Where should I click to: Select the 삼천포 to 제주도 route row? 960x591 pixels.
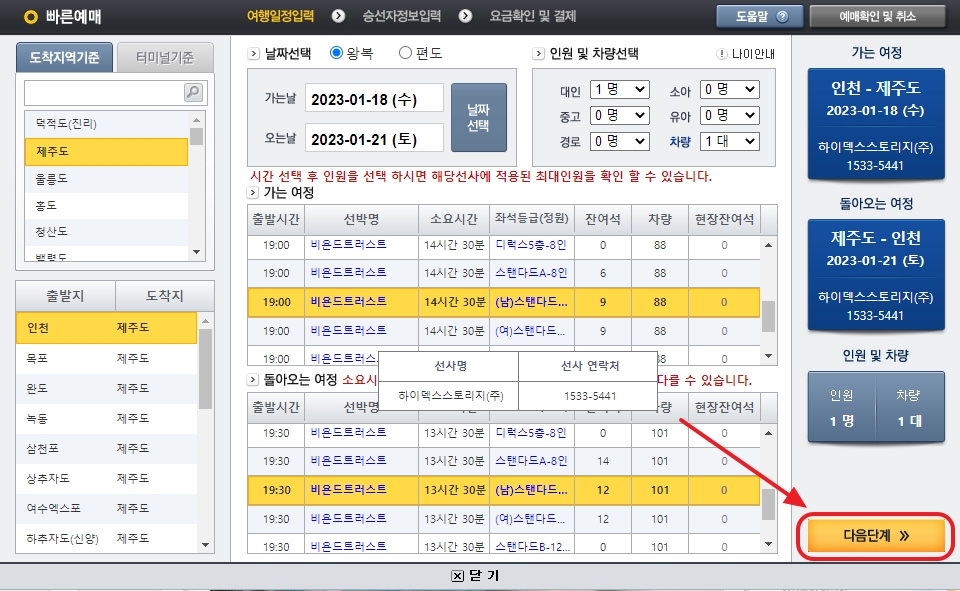[107, 448]
